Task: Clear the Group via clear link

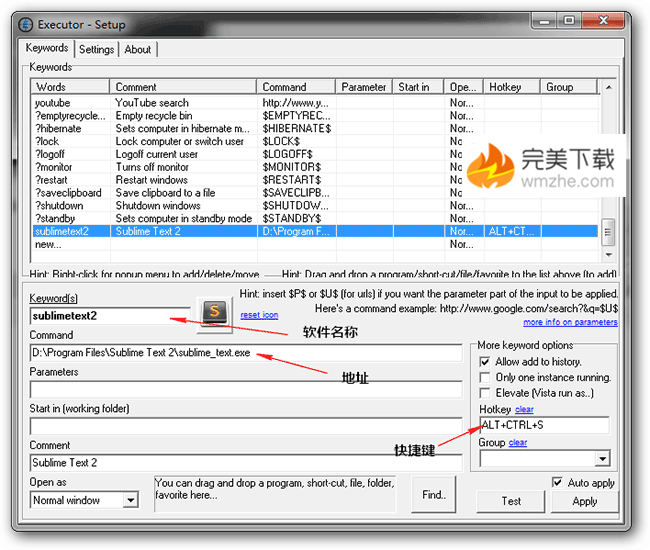Action: [x=517, y=443]
